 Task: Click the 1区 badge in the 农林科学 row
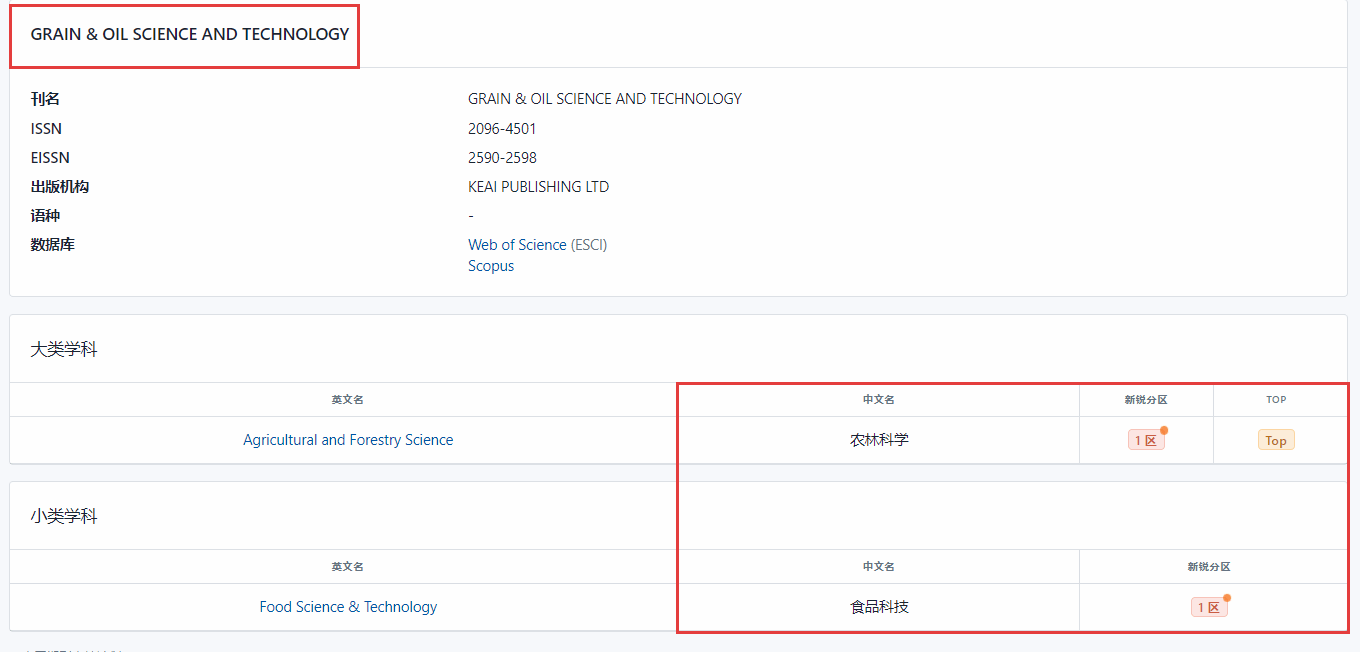click(1145, 440)
